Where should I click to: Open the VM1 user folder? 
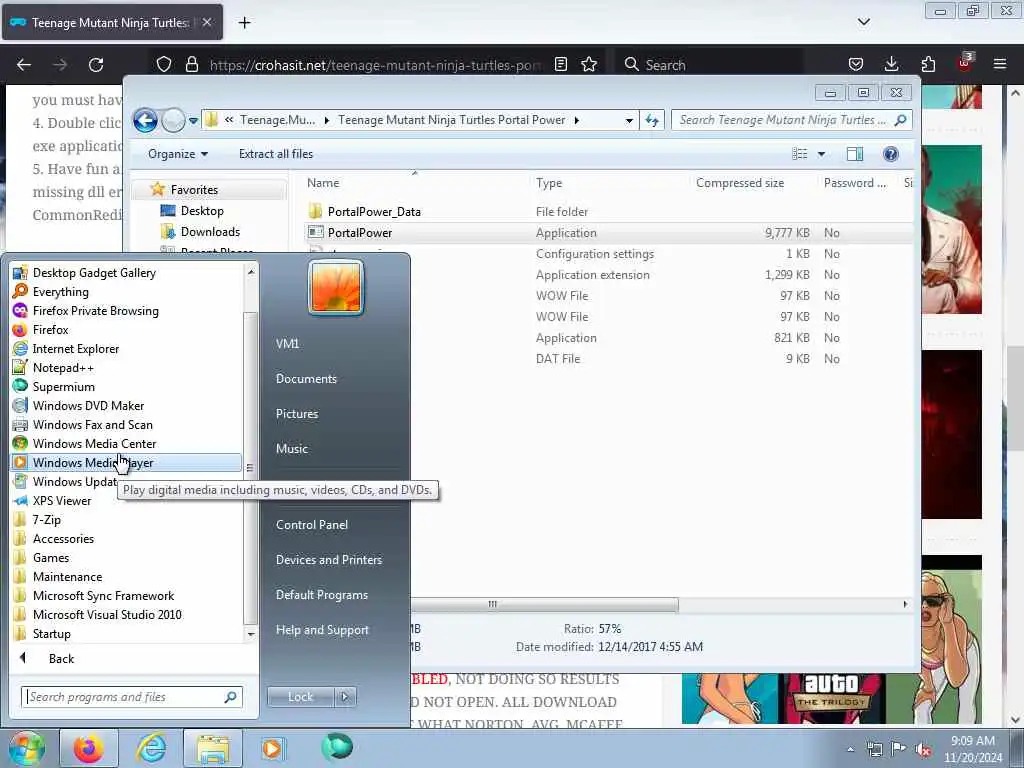click(x=287, y=344)
